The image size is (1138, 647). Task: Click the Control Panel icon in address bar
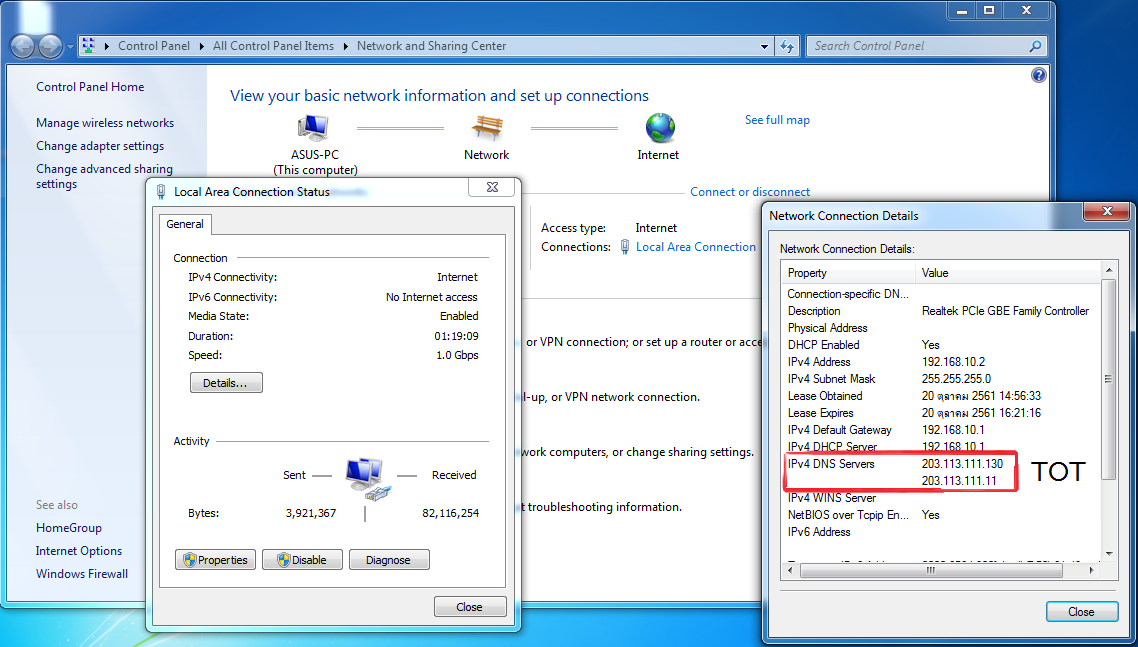(88, 46)
